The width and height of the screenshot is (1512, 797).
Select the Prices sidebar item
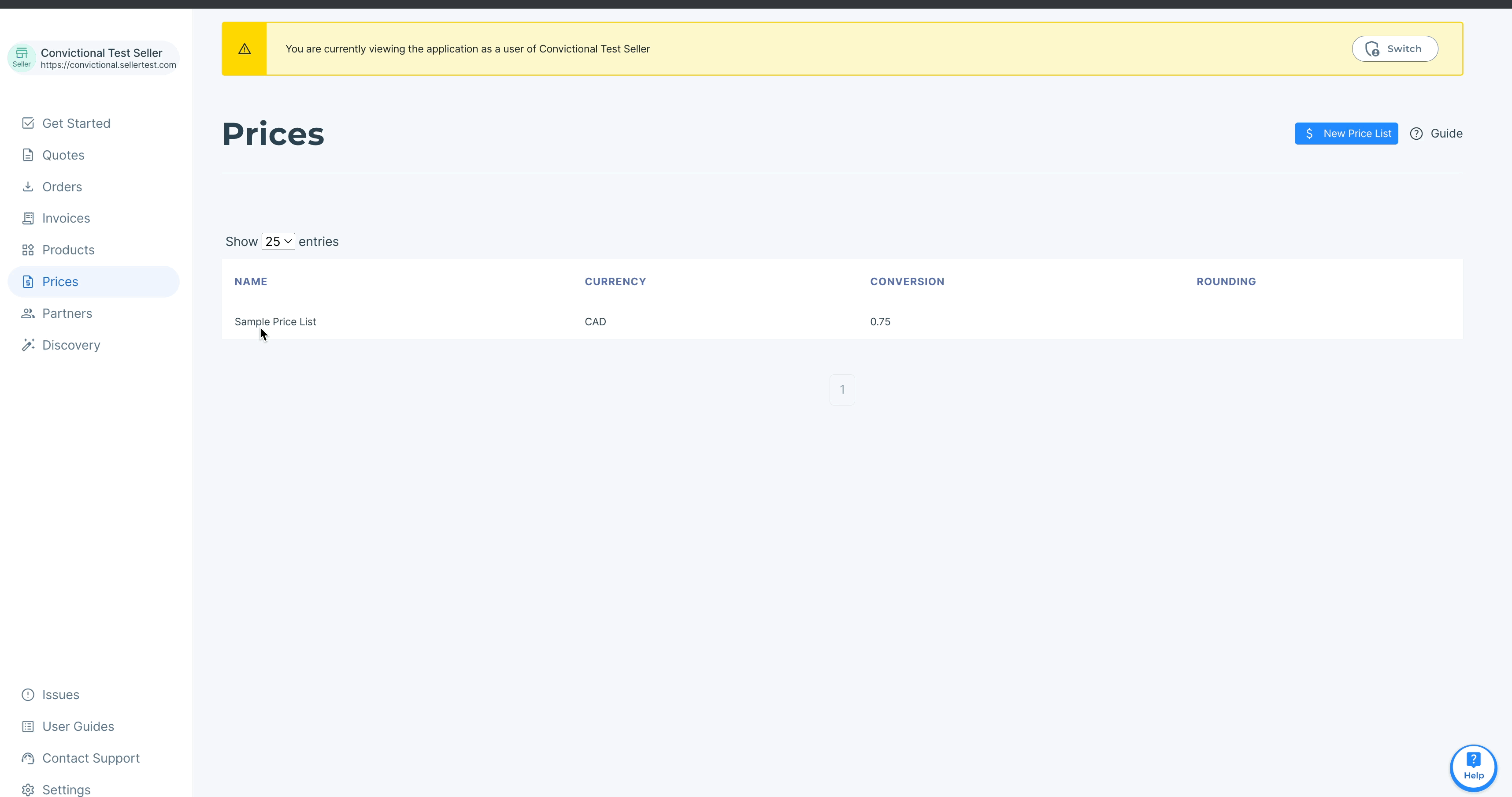coord(93,282)
